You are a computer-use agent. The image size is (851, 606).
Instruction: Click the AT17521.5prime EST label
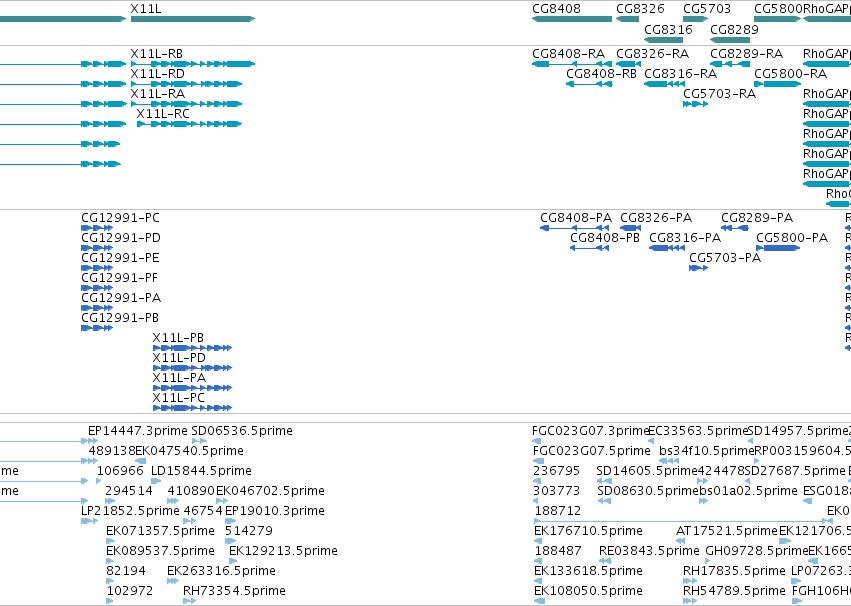point(727,531)
